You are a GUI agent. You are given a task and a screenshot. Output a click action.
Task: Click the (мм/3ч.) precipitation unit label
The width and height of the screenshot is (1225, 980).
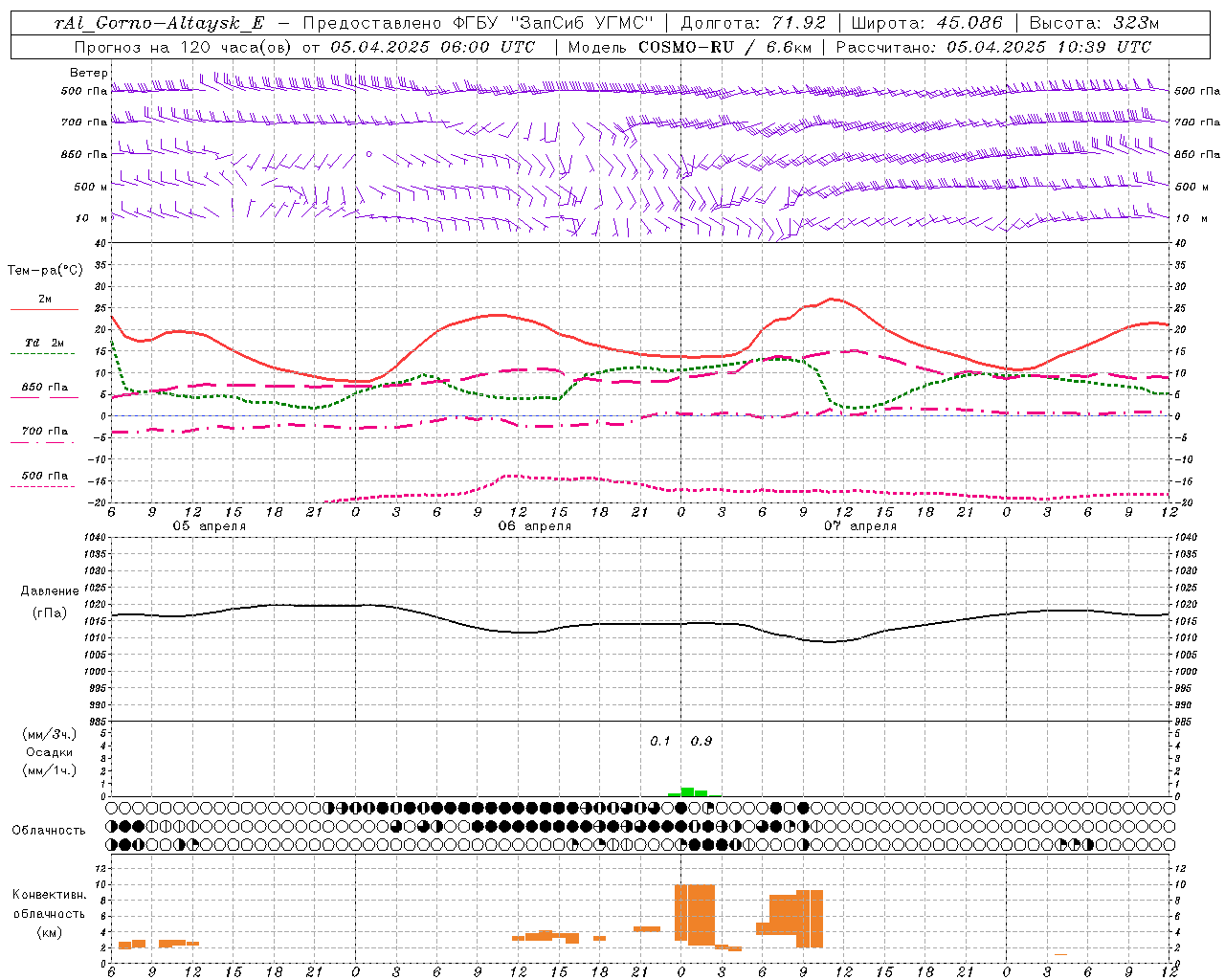coord(50,734)
